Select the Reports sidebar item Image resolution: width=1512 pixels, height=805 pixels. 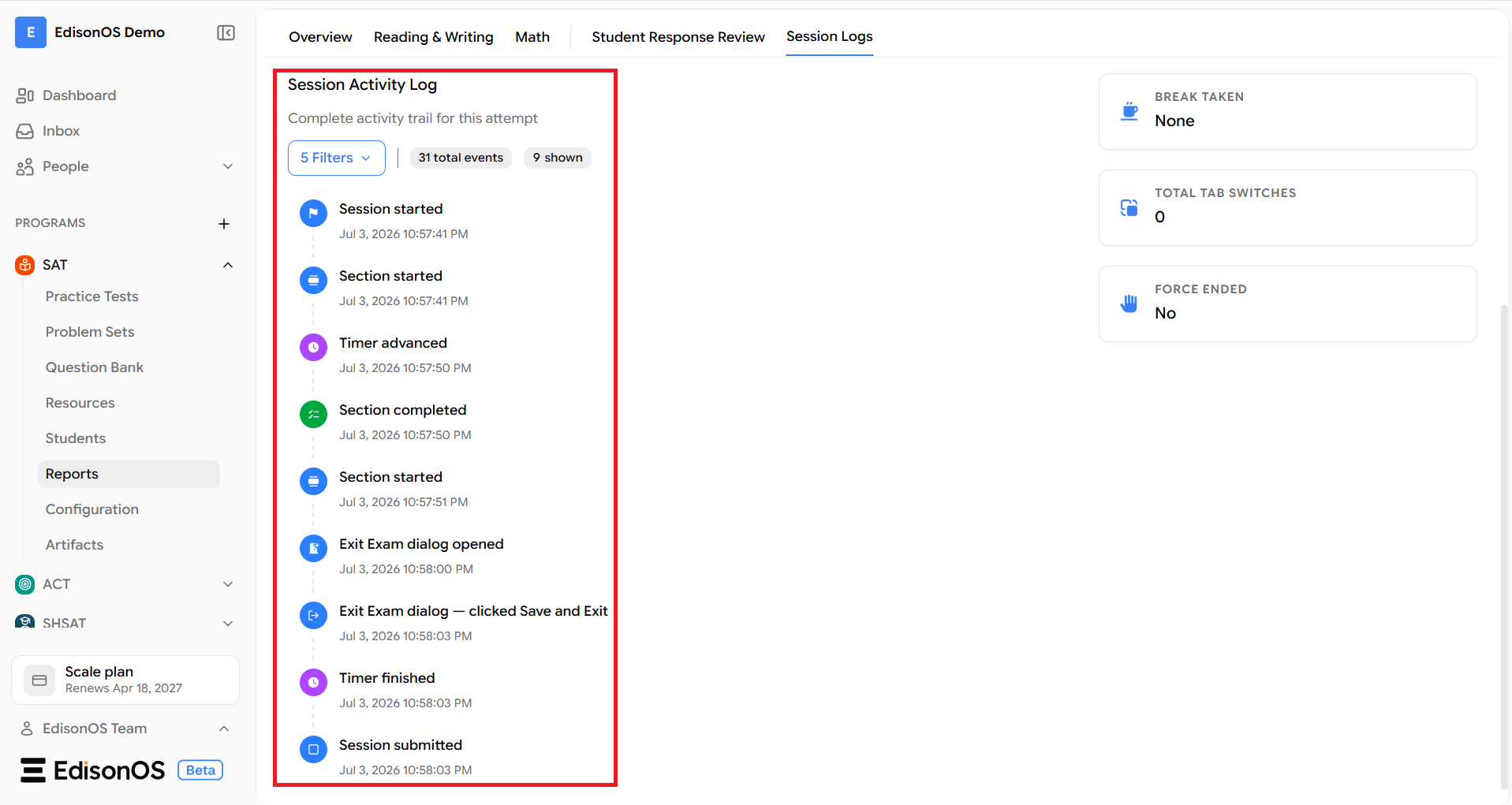tap(129, 474)
